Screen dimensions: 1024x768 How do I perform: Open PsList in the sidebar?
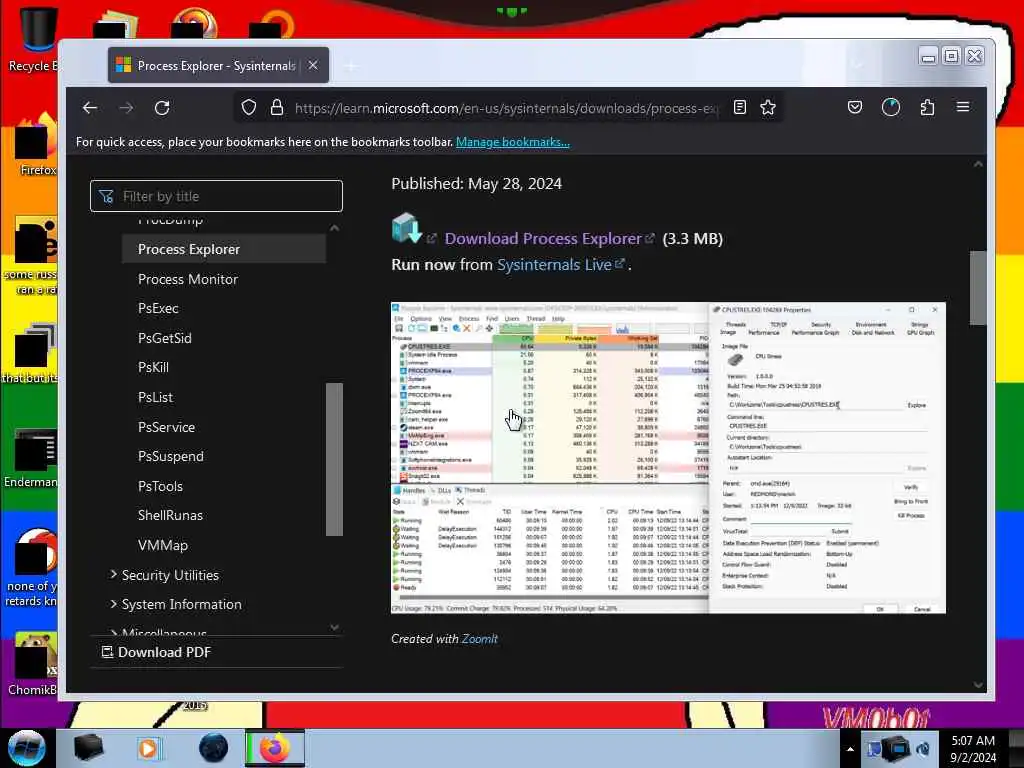[x=155, y=397]
